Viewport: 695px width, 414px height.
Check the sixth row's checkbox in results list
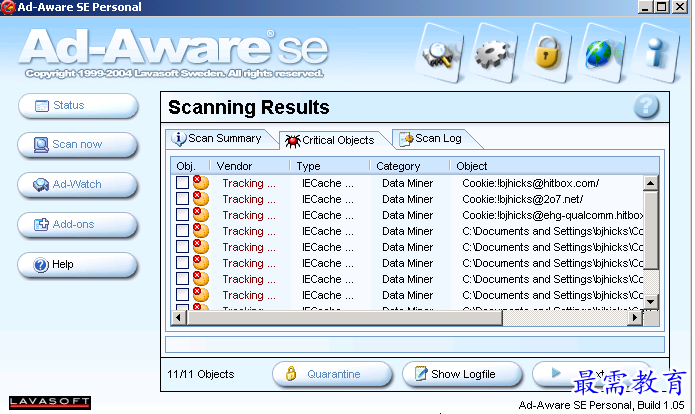(x=182, y=262)
